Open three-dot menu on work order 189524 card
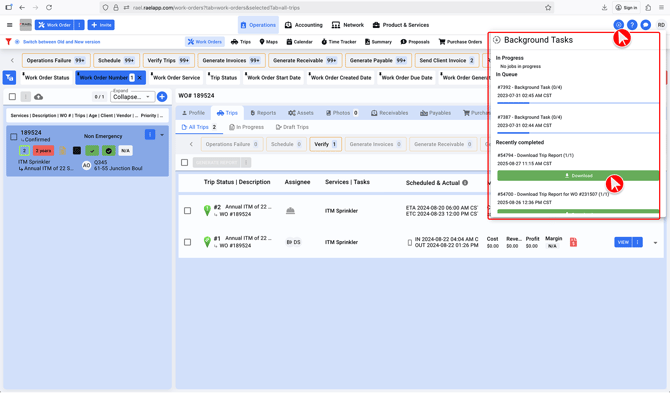The width and height of the screenshot is (670, 393). click(150, 135)
